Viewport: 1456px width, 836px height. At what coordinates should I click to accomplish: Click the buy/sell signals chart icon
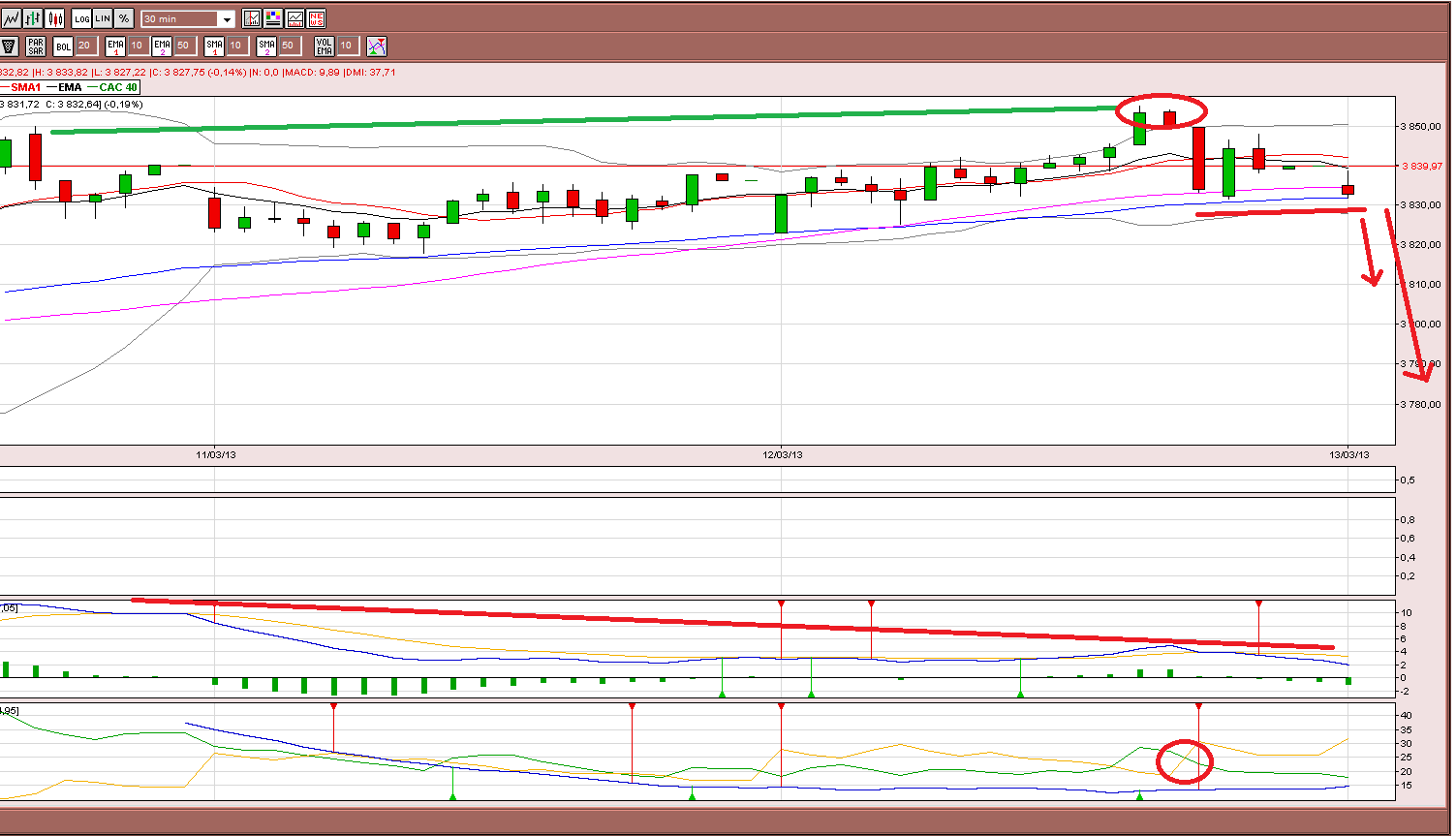tap(377, 46)
